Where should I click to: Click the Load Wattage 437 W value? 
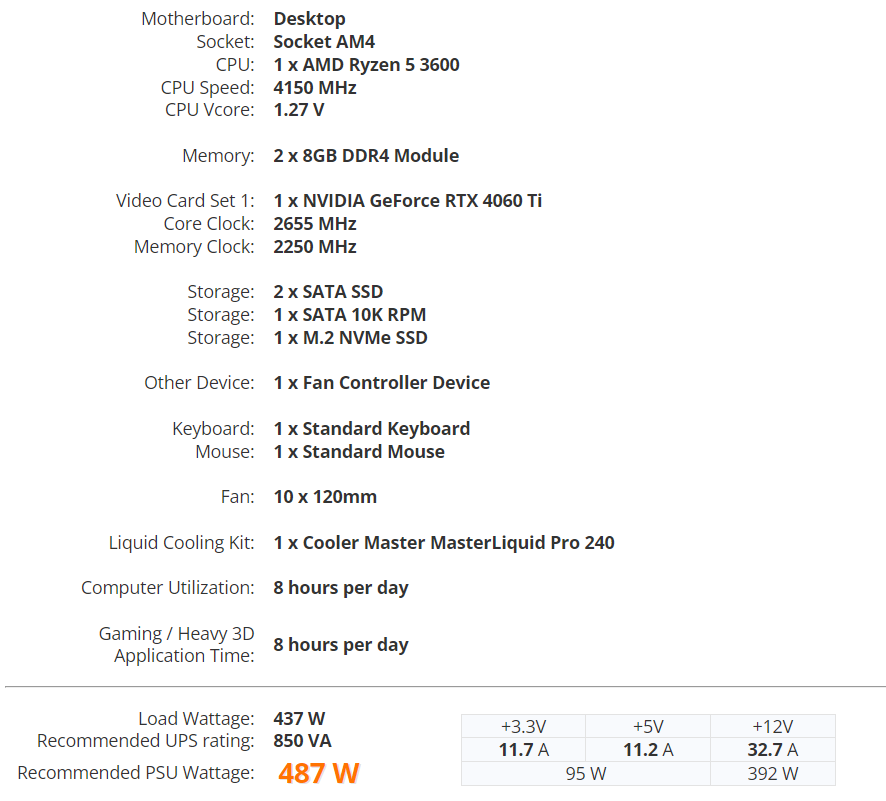click(x=299, y=718)
